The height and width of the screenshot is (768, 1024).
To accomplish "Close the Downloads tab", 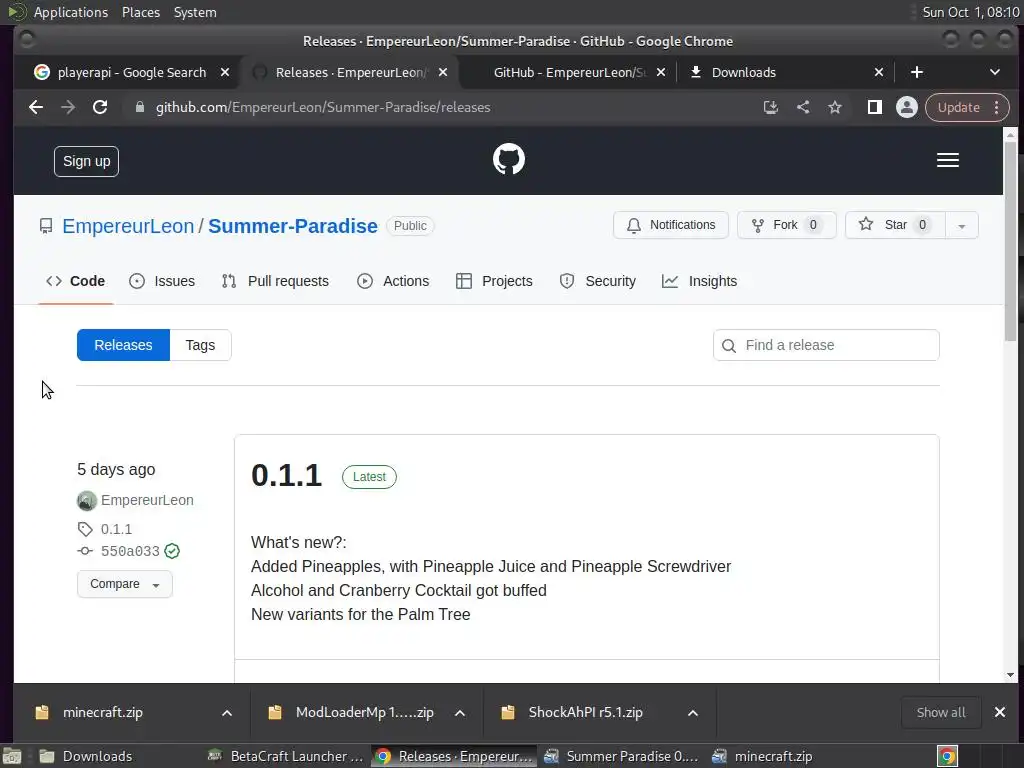I will [879, 72].
